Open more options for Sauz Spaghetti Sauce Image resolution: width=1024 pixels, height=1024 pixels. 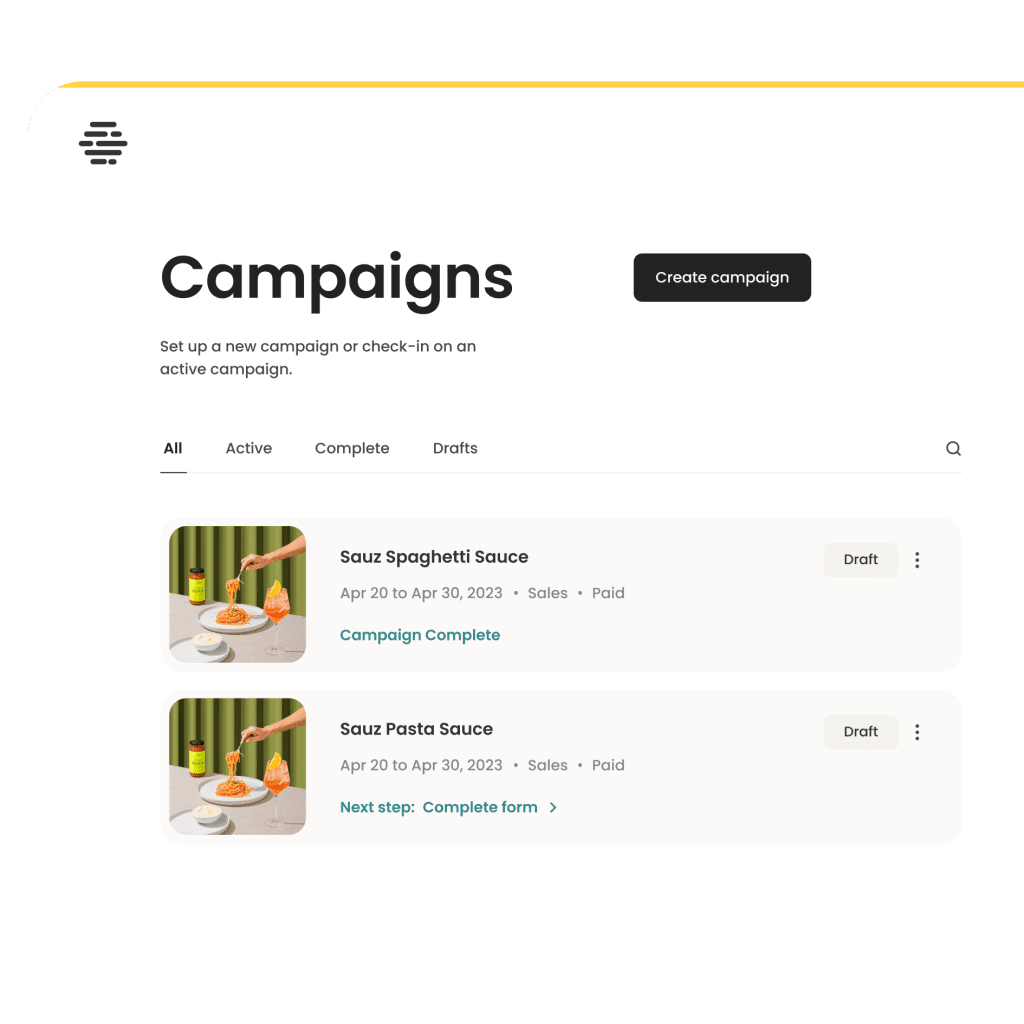point(917,560)
